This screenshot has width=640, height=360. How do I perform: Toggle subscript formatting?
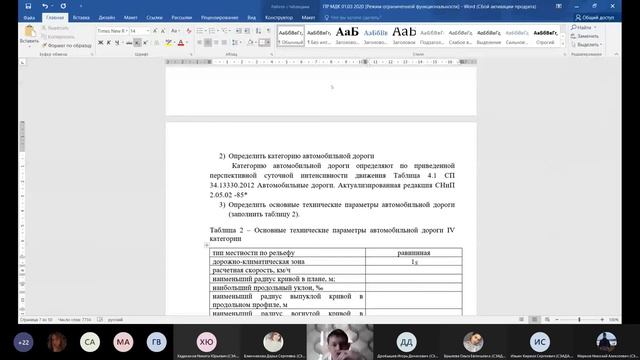(138, 42)
